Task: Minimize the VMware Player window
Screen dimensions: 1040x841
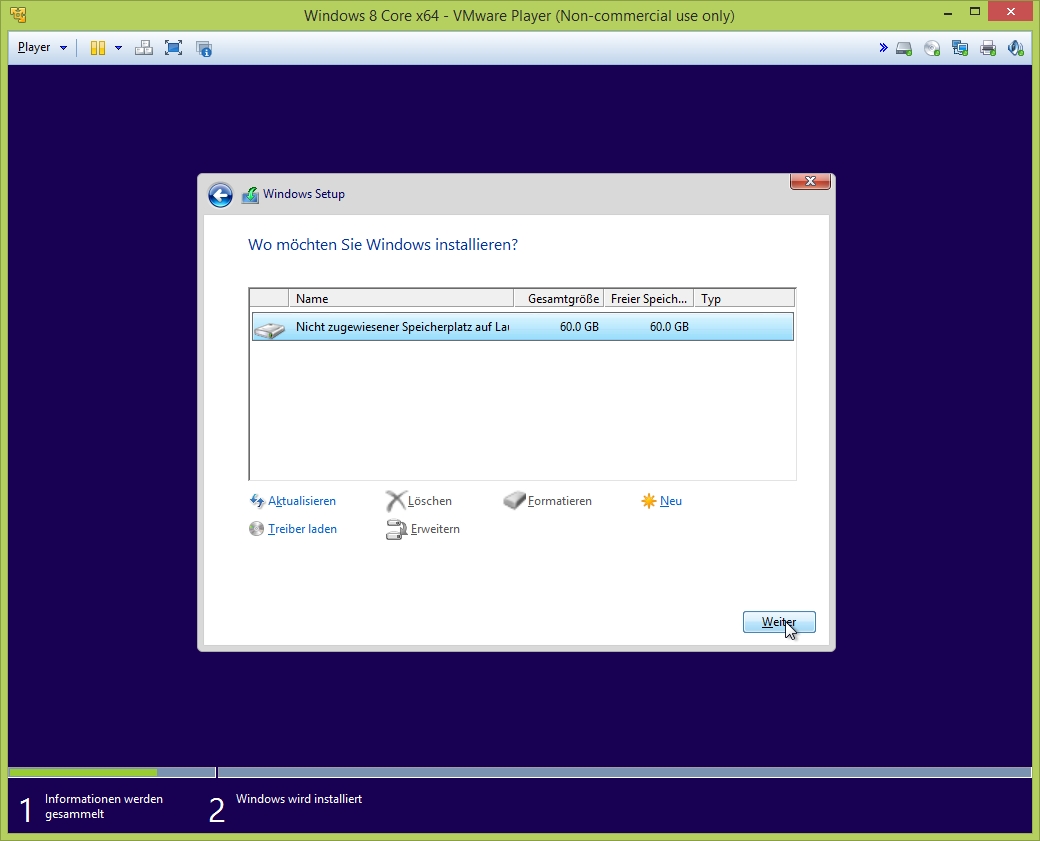Action: click(948, 13)
